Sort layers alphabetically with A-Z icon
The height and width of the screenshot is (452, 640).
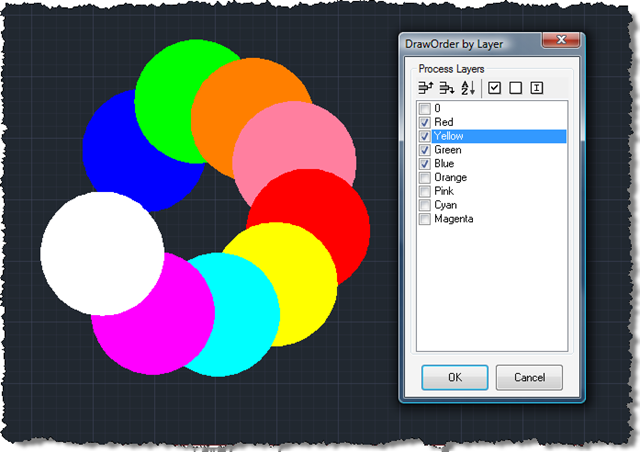click(x=467, y=88)
